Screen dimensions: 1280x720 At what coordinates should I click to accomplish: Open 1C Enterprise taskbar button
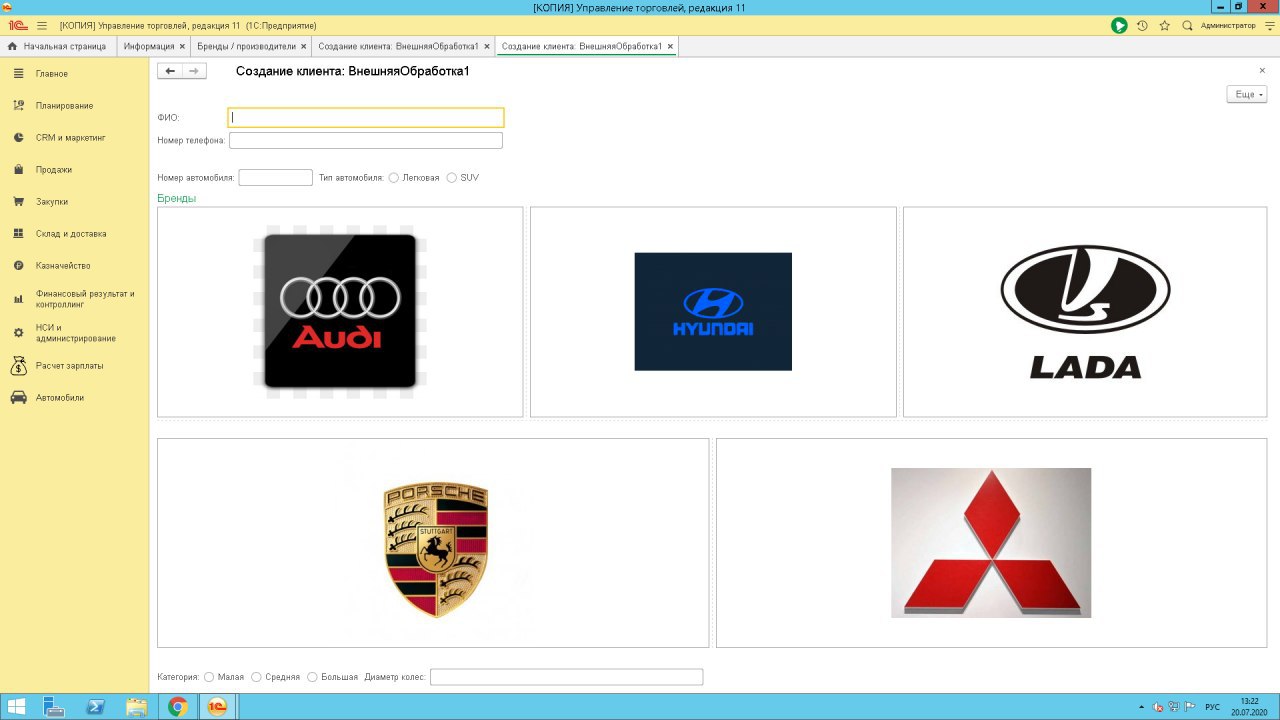pyautogui.click(x=217, y=707)
